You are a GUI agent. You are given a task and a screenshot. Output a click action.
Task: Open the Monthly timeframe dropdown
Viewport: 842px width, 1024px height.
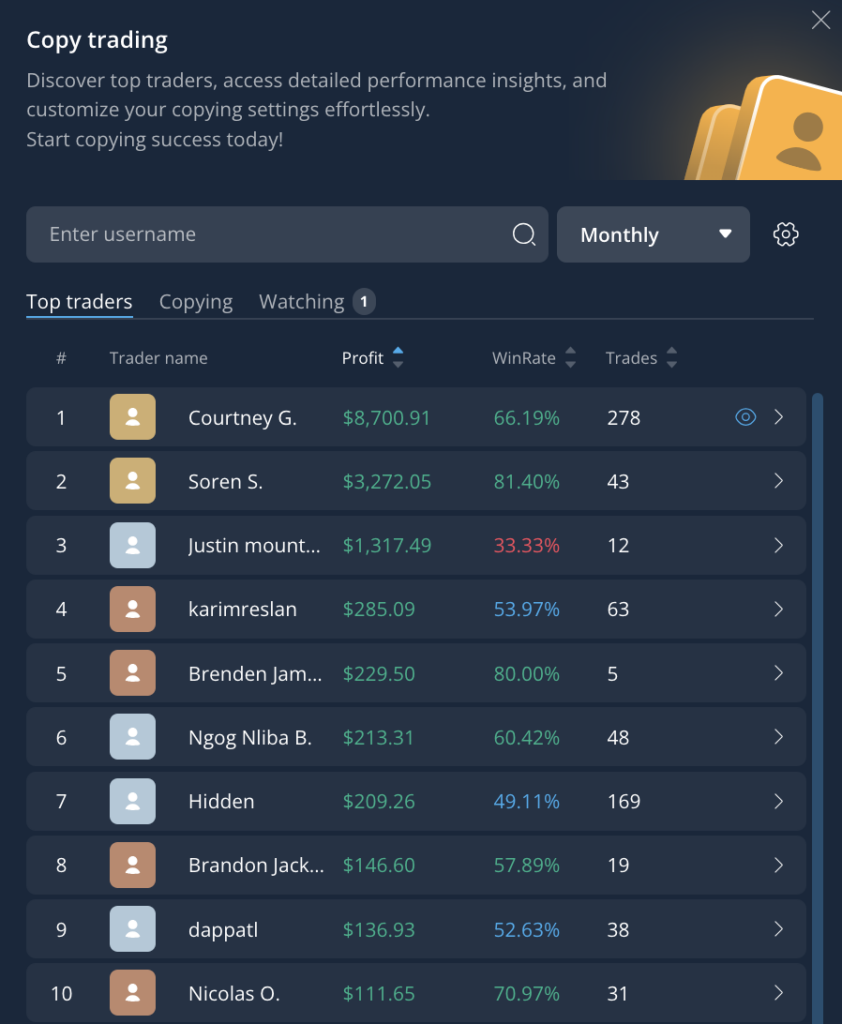coord(653,234)
